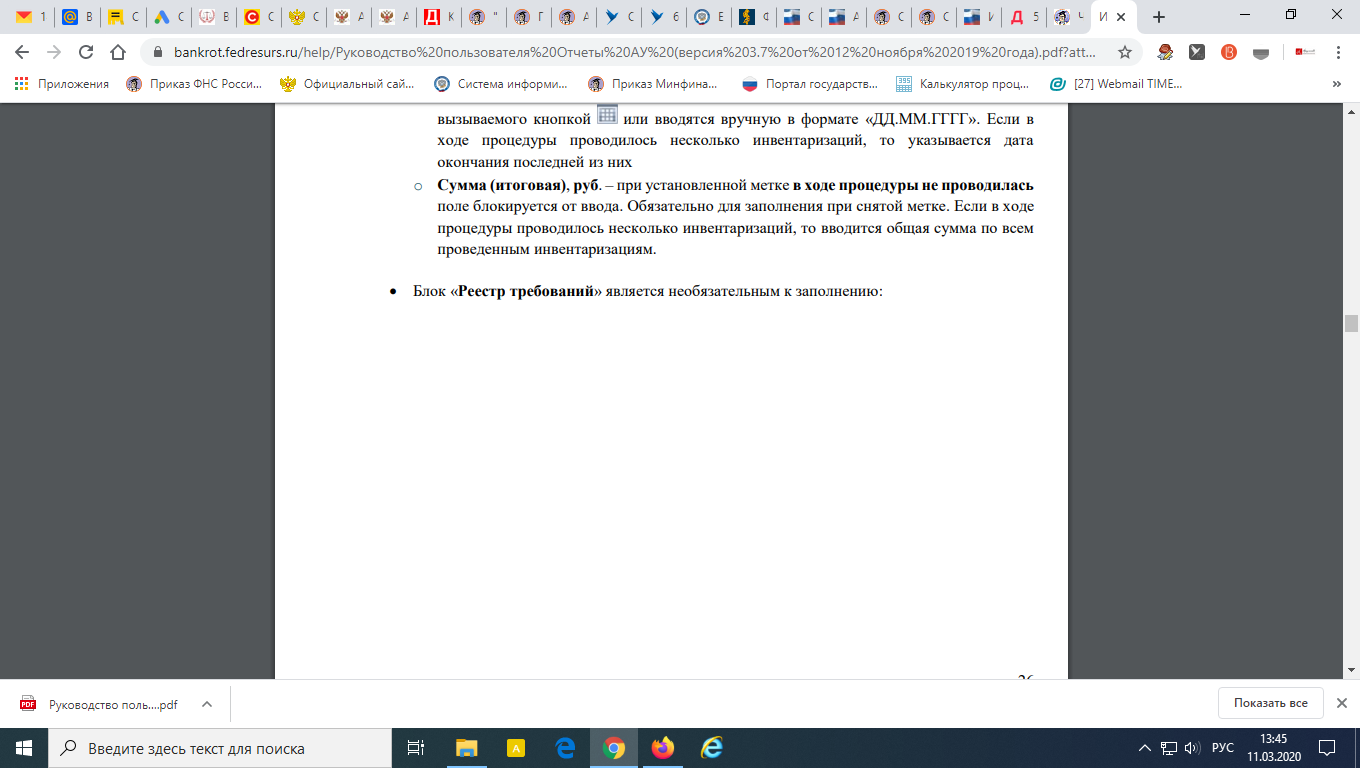Viewport: 1360px width, 768px height.
Task: Open File Explorer from the taskbar
Action: click(467, 748)
